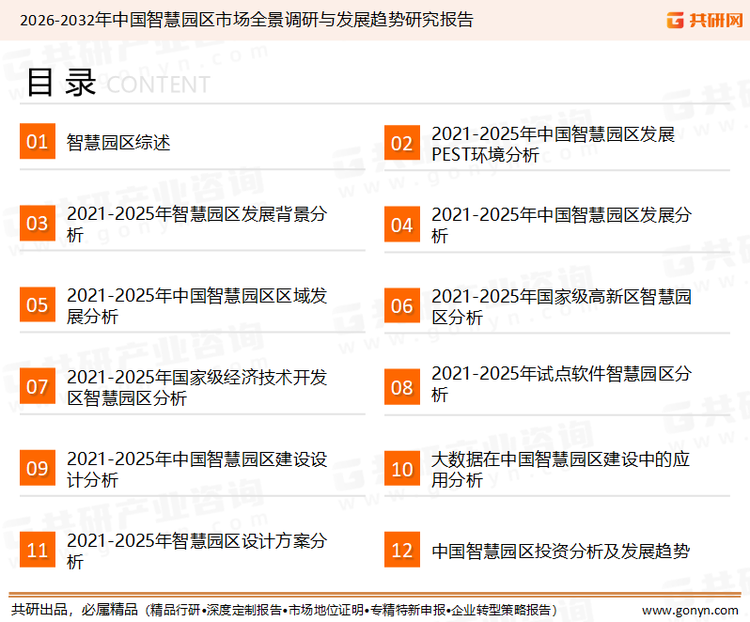Click the orange 01 chapter badge
The height and width of the screenshot is (622, 750).
tap(37, 141)
